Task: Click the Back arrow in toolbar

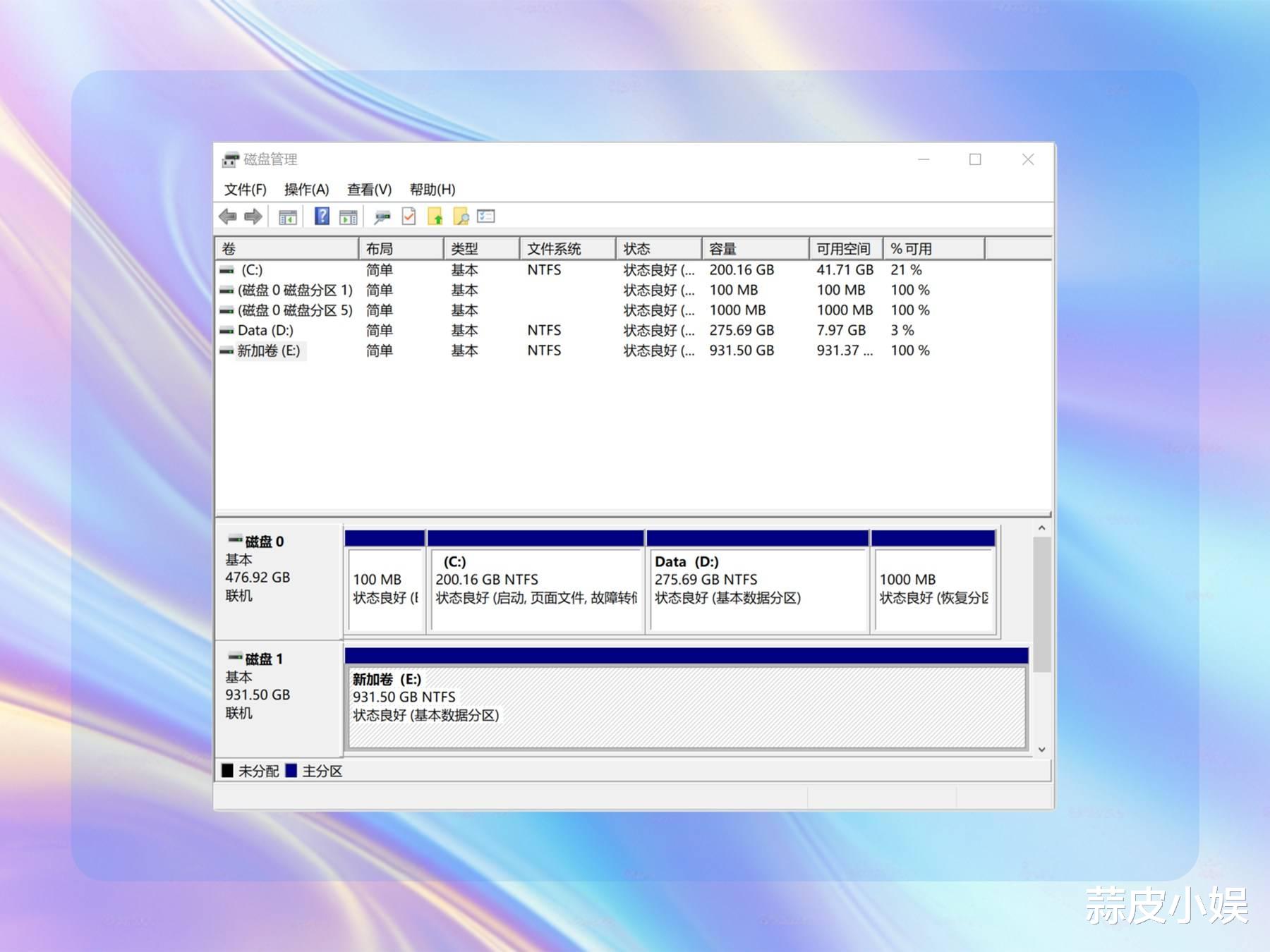Action: click(227, 217)
